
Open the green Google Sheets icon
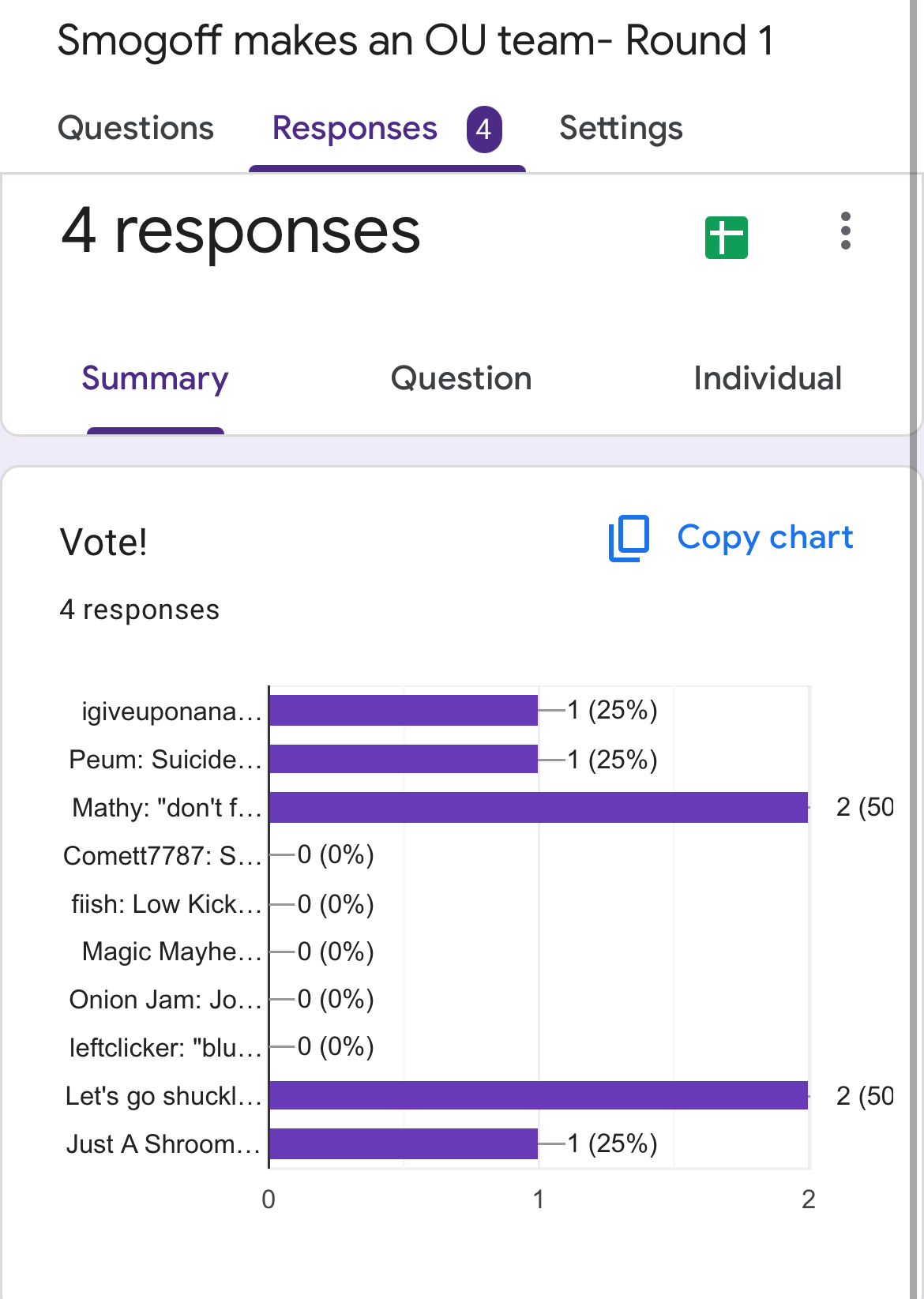tap(726, 237)
